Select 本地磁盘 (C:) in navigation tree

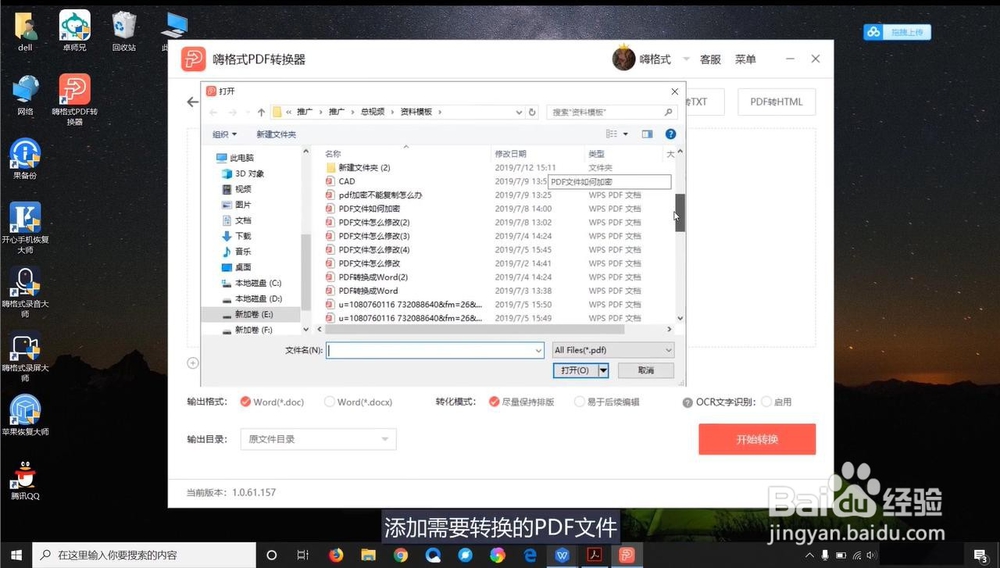252,283
